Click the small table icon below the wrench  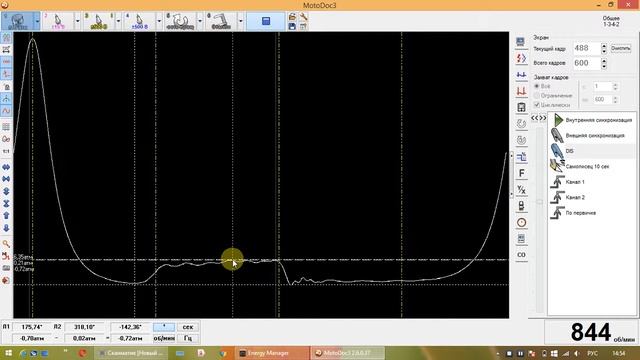click(x=303, y=27)
